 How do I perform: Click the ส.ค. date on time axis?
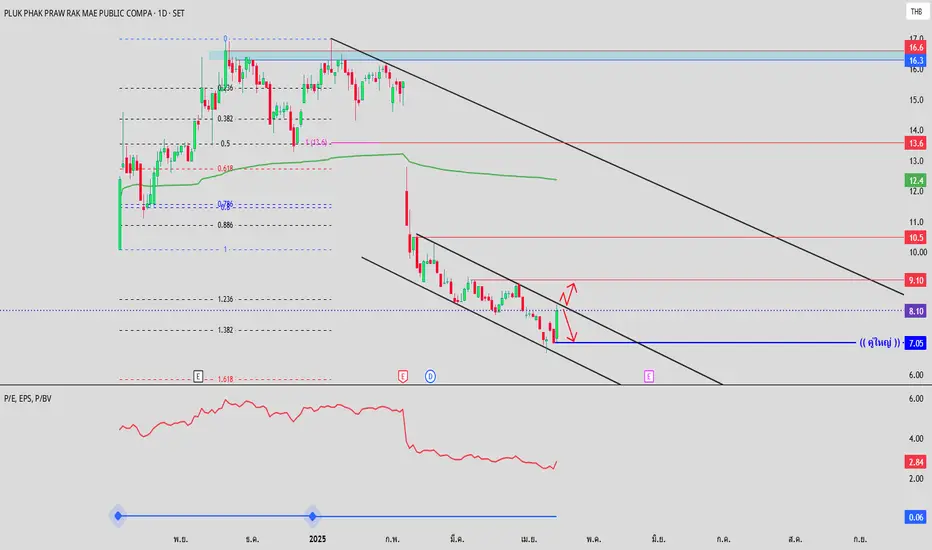795,539
